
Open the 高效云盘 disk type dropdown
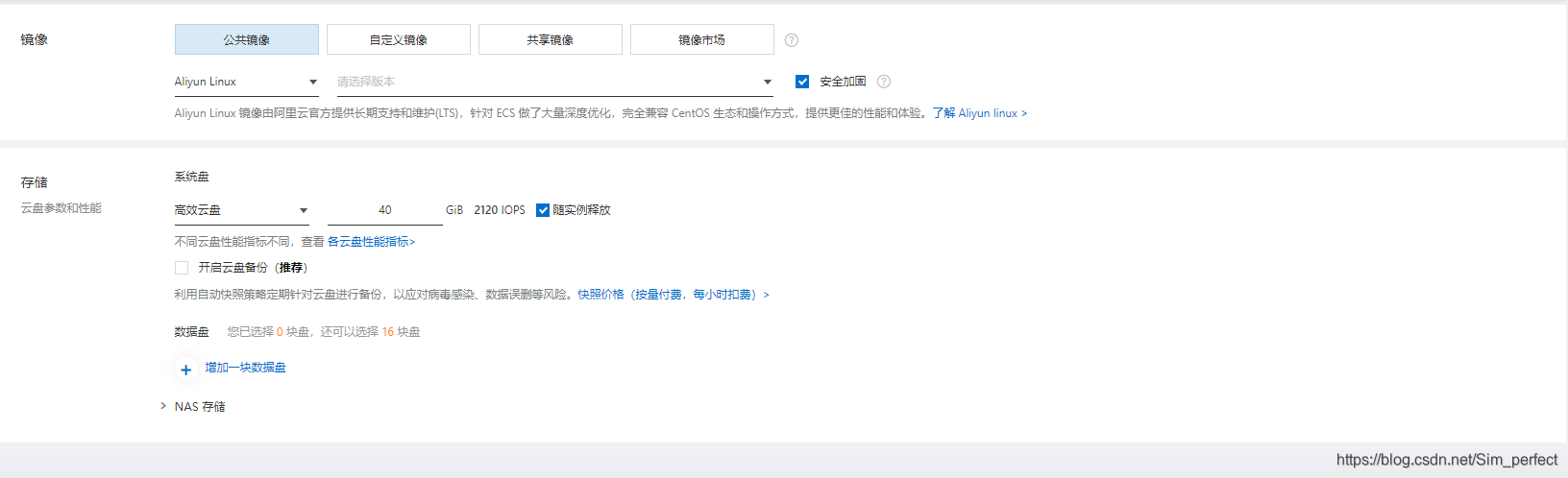point(242,210)
